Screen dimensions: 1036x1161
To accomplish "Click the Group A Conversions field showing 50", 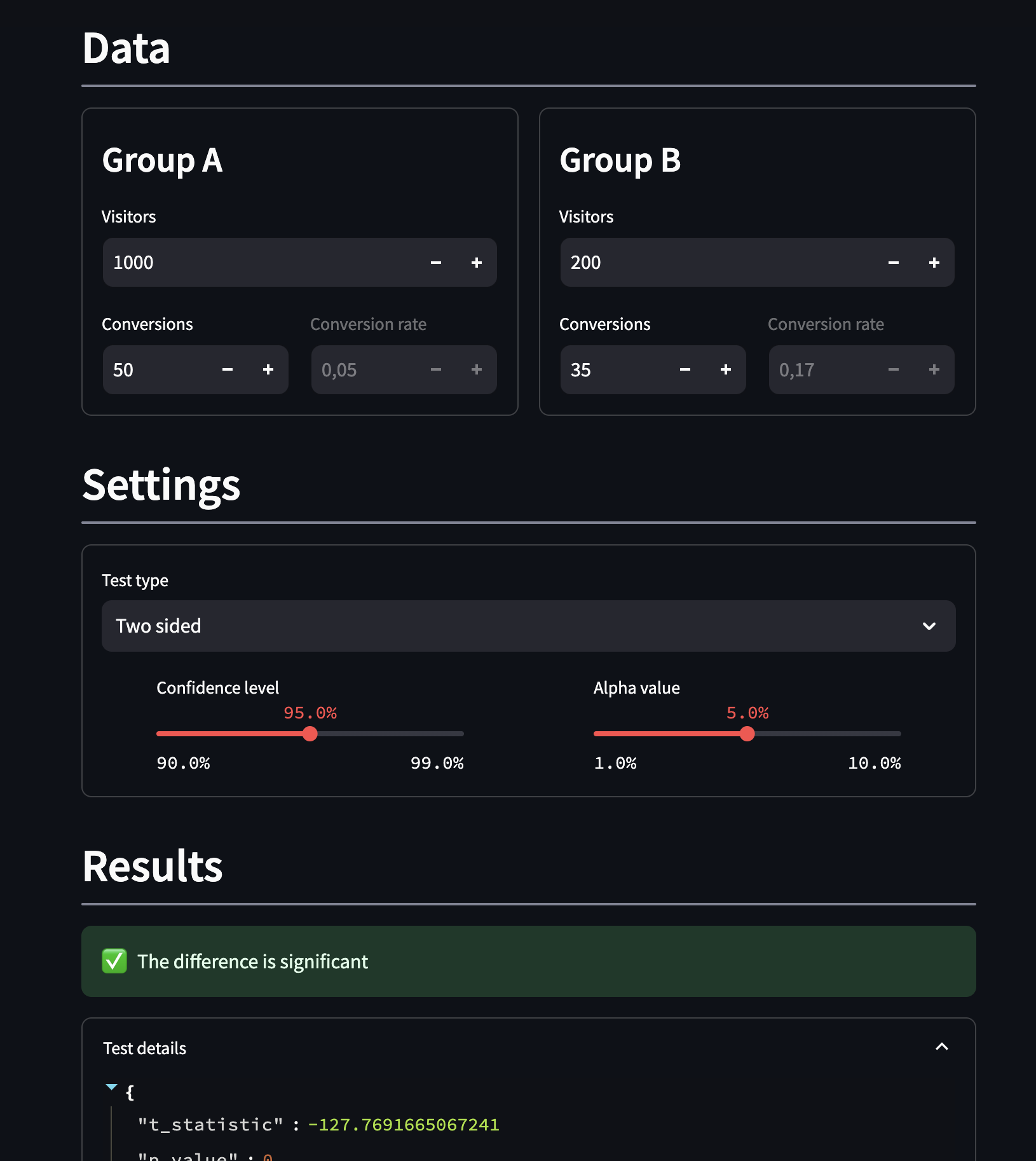I will (159, 369).
